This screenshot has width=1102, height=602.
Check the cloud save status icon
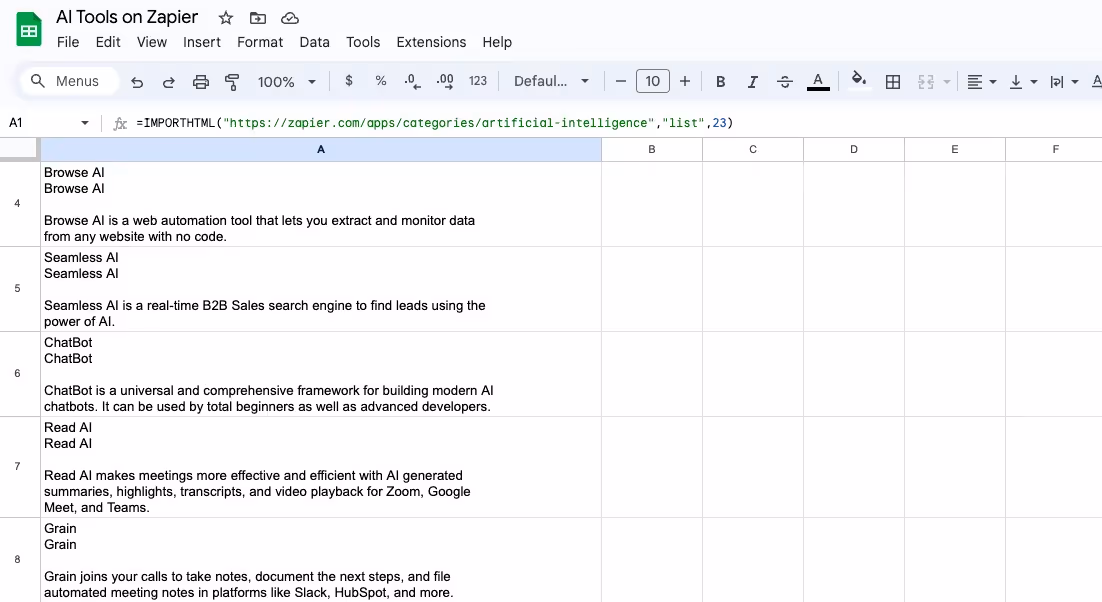pyautogui.click(x=290, y=18)
